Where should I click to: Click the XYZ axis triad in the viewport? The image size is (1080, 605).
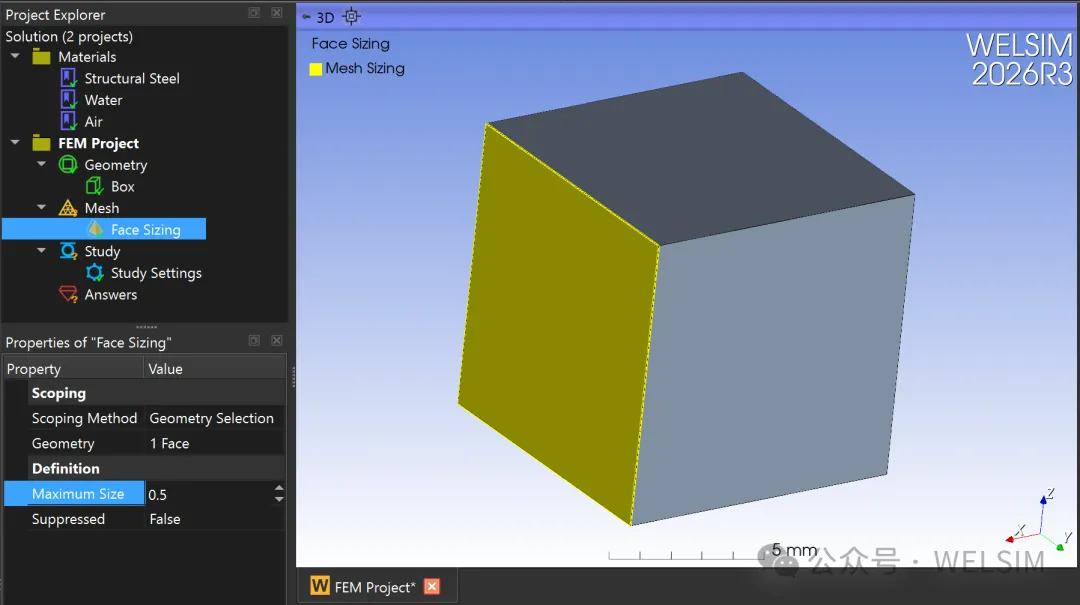1039,521
